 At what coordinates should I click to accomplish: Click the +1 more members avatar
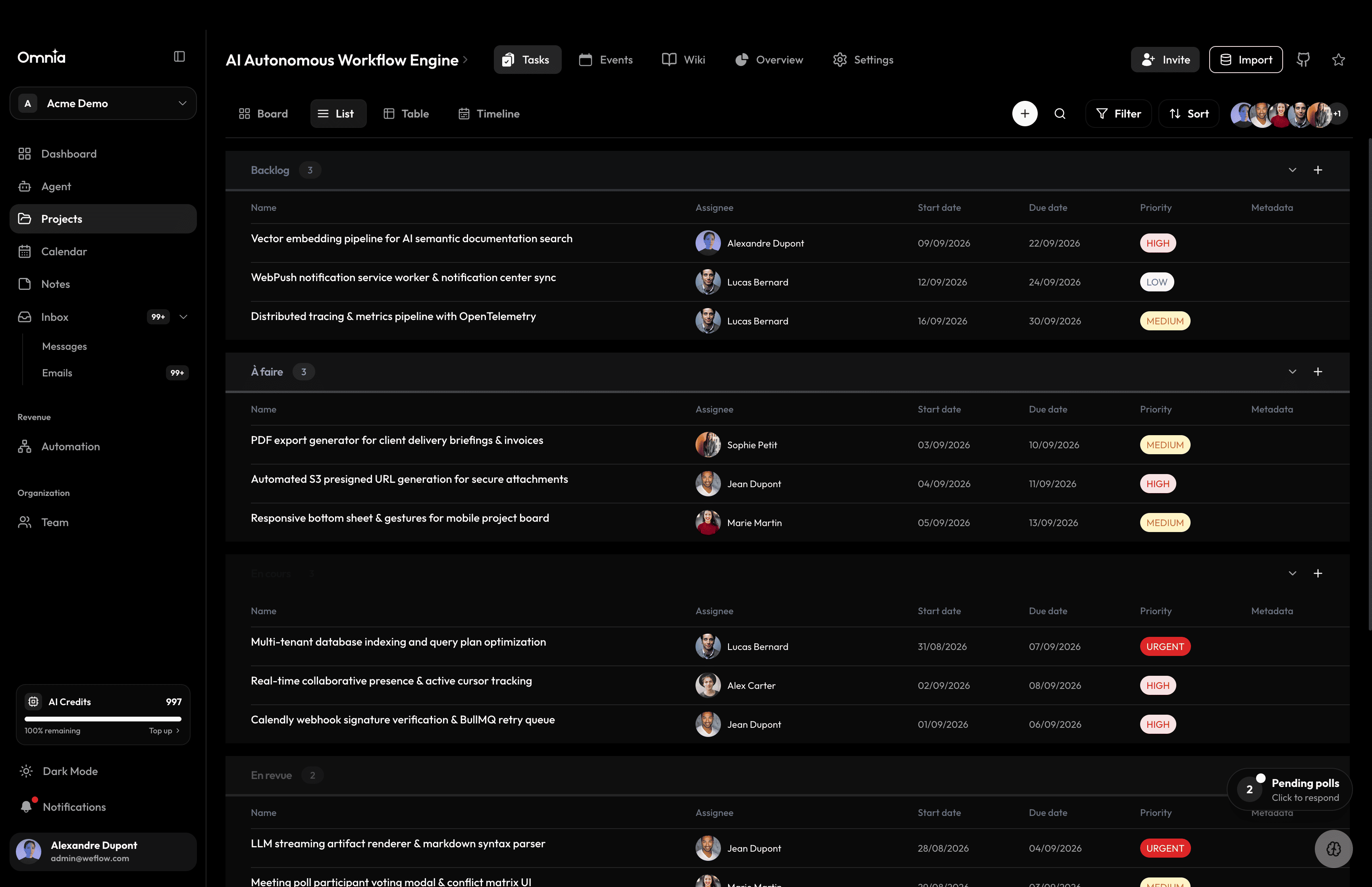click(x=1337, y=114)
